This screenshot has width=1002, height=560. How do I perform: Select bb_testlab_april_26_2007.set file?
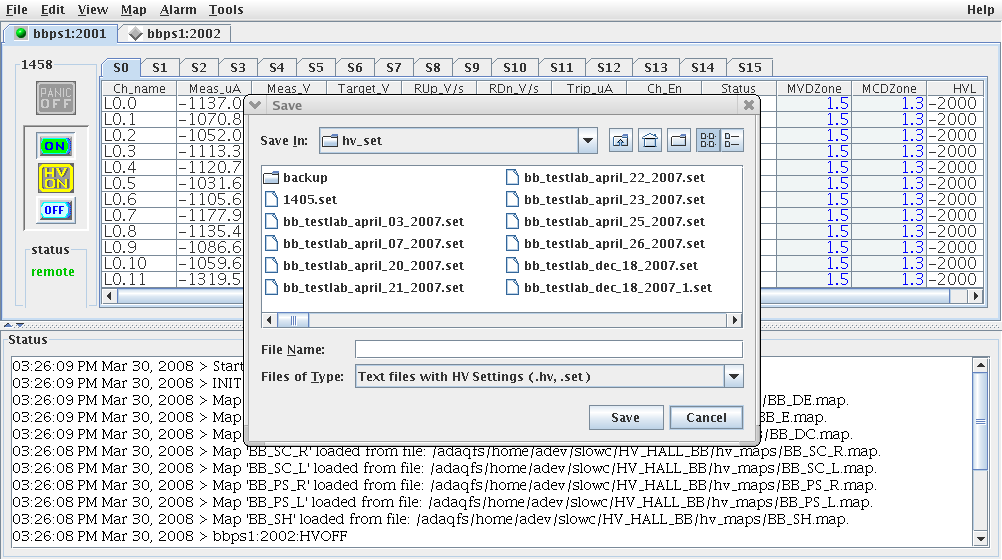(605, 244)
